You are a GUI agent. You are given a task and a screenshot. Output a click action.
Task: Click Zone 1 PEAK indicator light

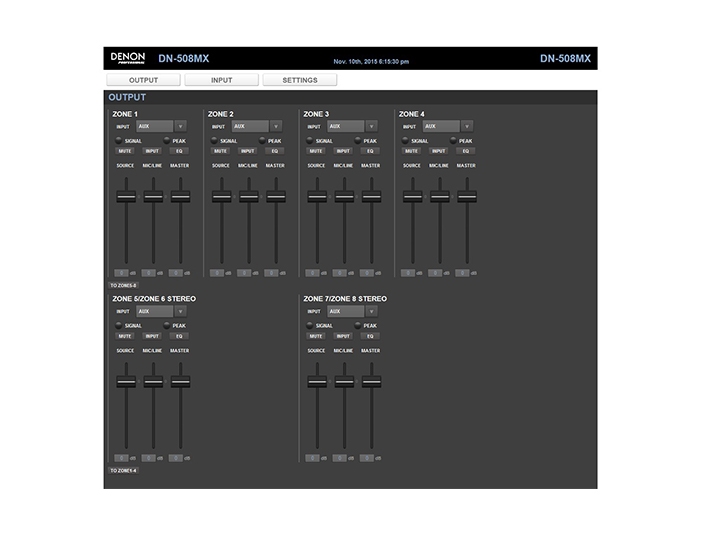pos(167,140)
